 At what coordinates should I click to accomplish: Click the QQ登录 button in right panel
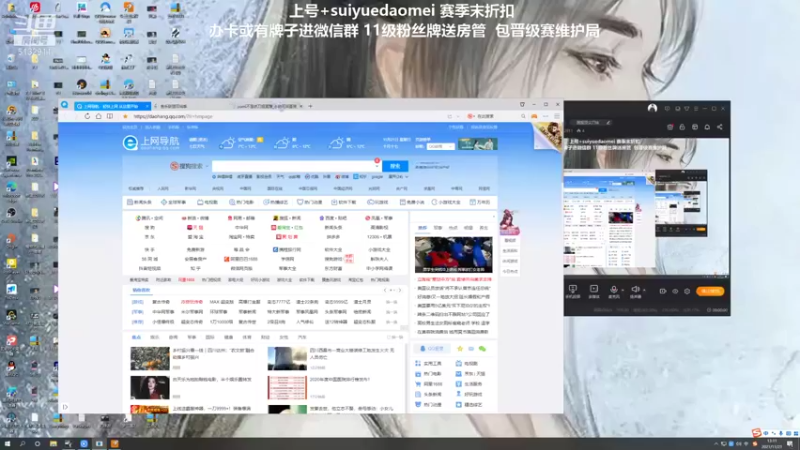[432, 348]
